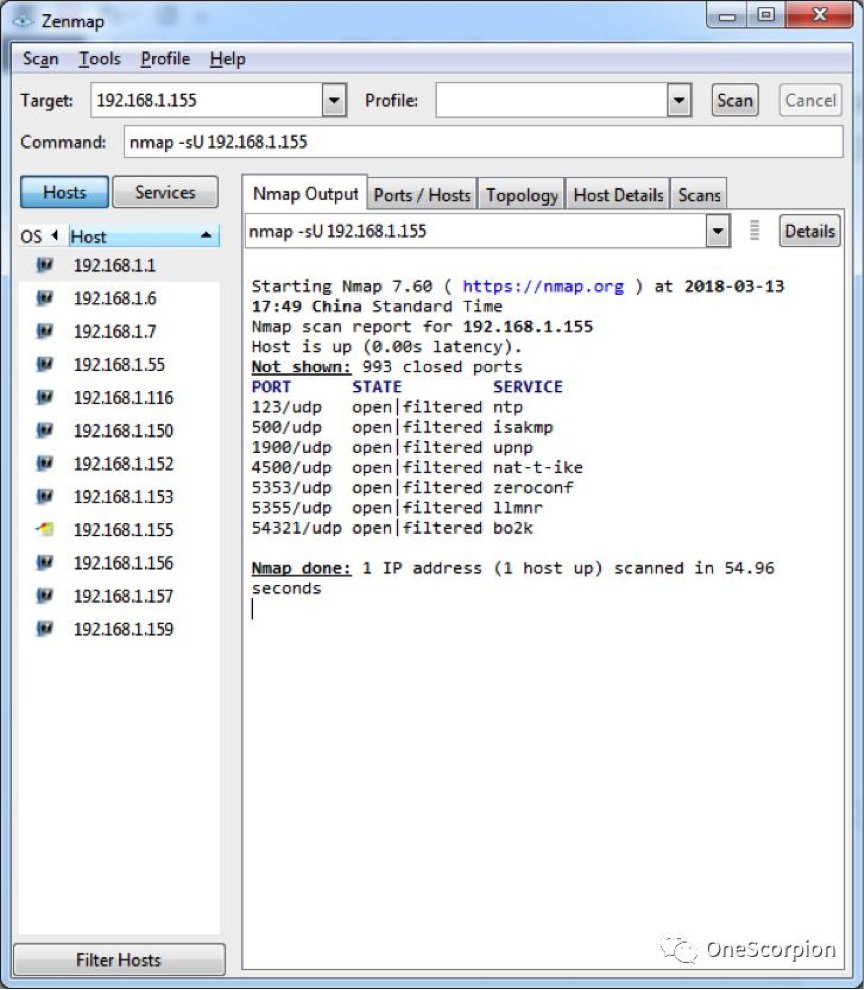864x990 pixels.
Task: Click the zeroconf service name
Action: point(533,487)
